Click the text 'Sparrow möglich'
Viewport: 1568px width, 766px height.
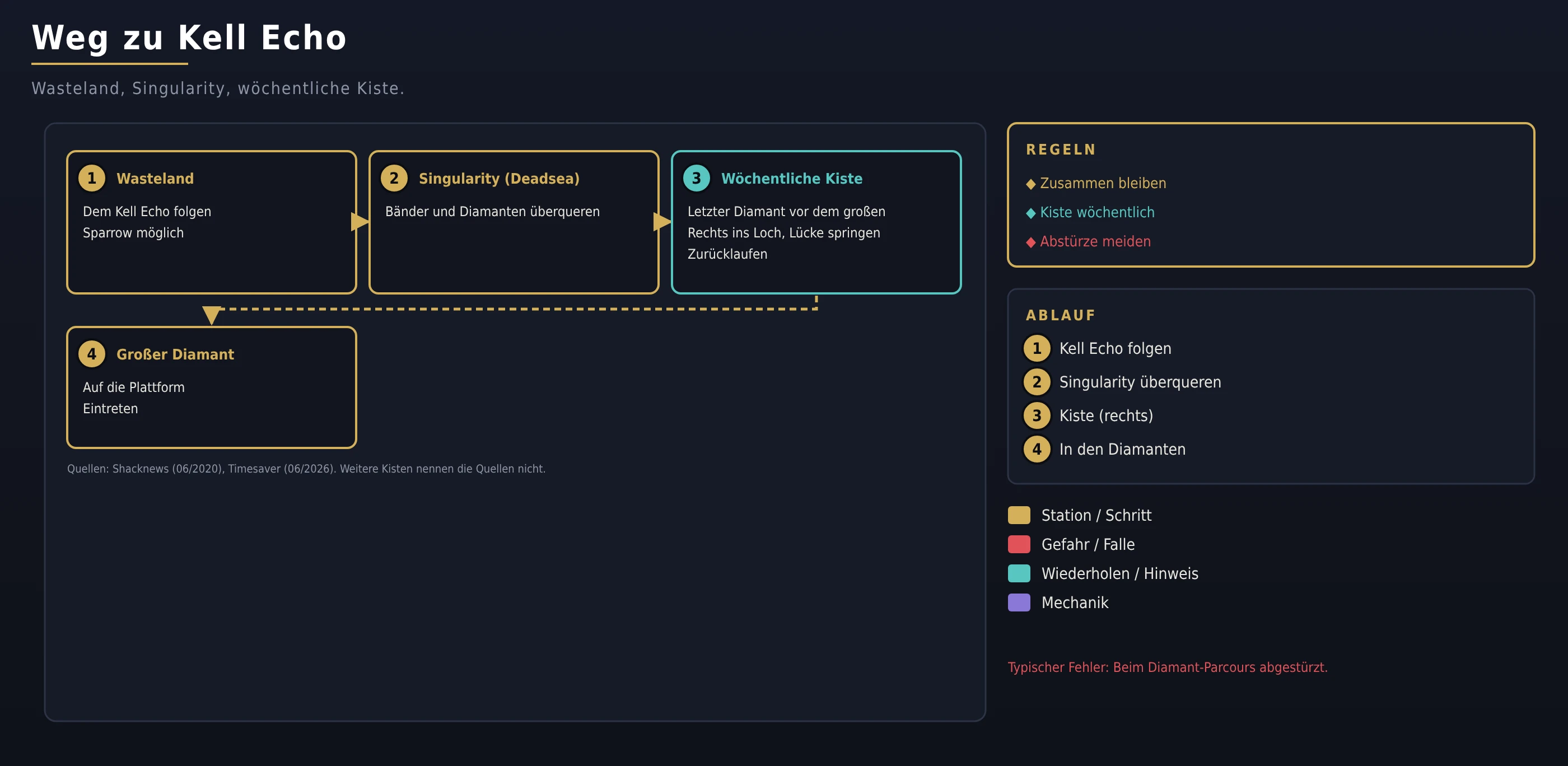click(133, 233)
